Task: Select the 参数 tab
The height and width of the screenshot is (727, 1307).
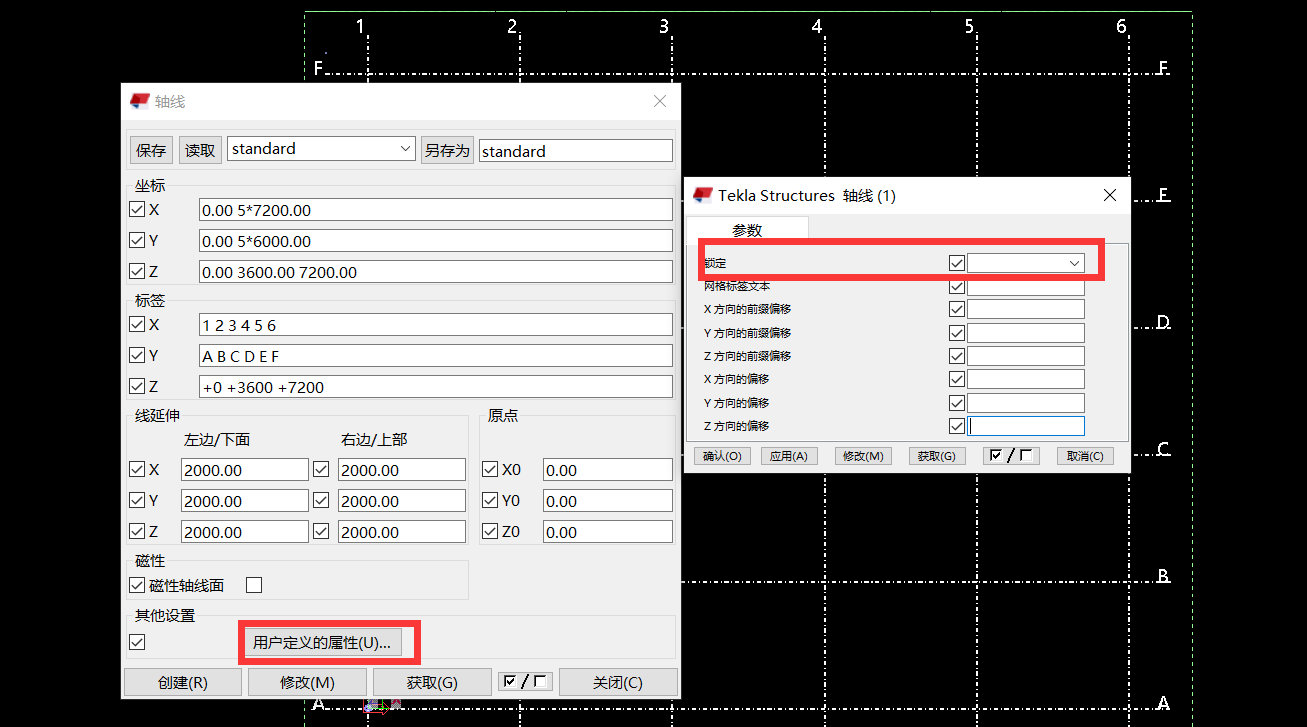Action: pos(747,230)
